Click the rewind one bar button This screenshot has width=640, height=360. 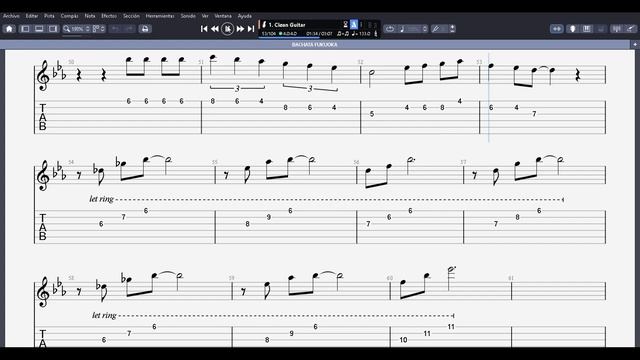click(215, 29)
